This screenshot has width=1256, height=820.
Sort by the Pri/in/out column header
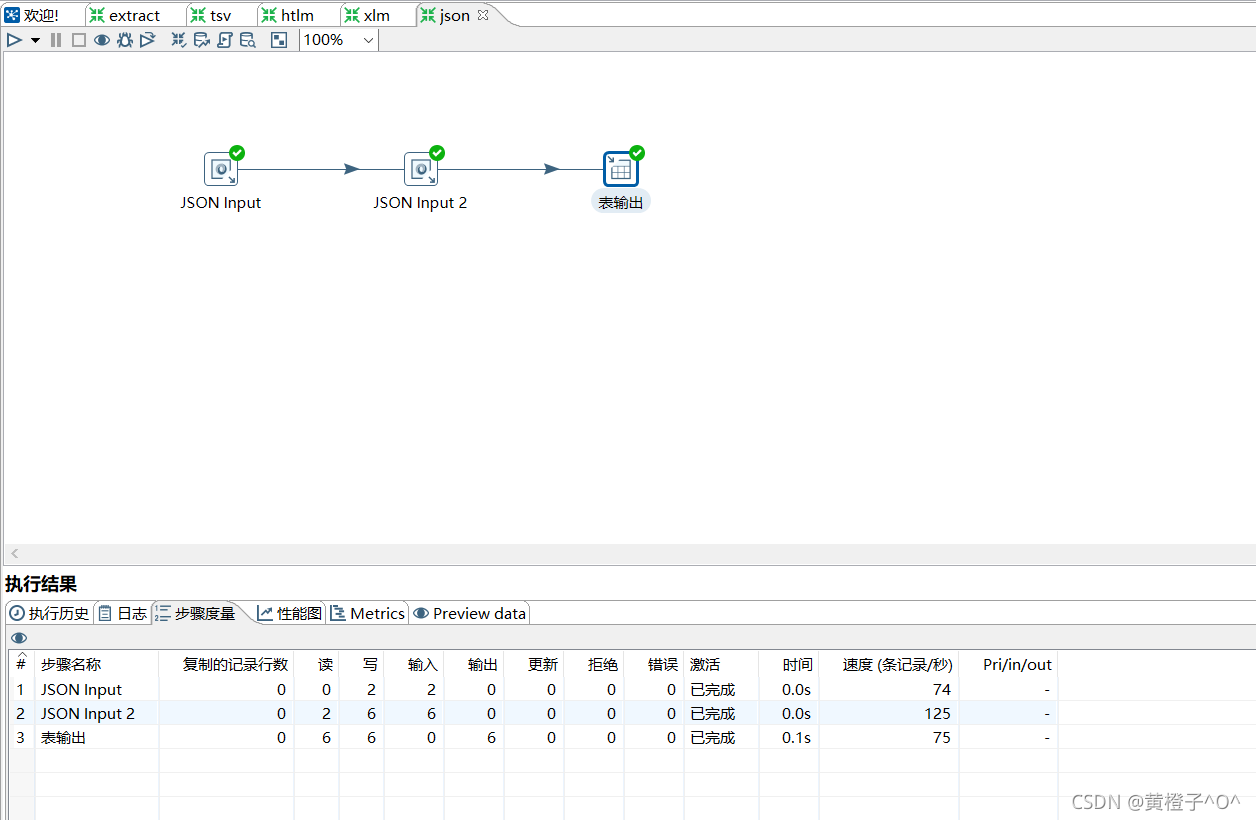pos(1008,664)
